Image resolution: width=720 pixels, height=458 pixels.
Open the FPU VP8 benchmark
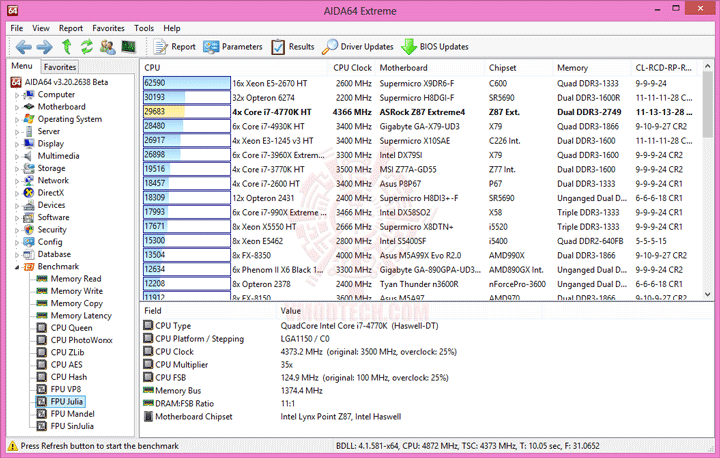[59, 389]
